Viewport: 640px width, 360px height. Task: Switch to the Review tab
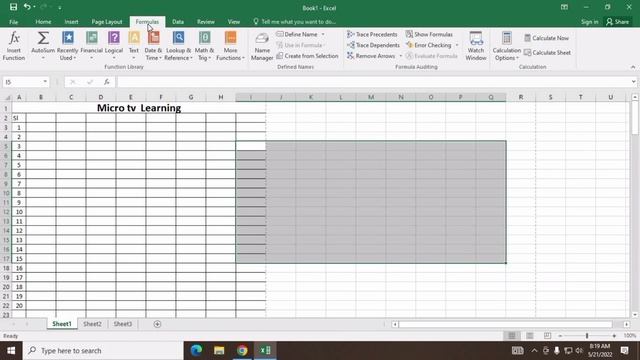206,22
